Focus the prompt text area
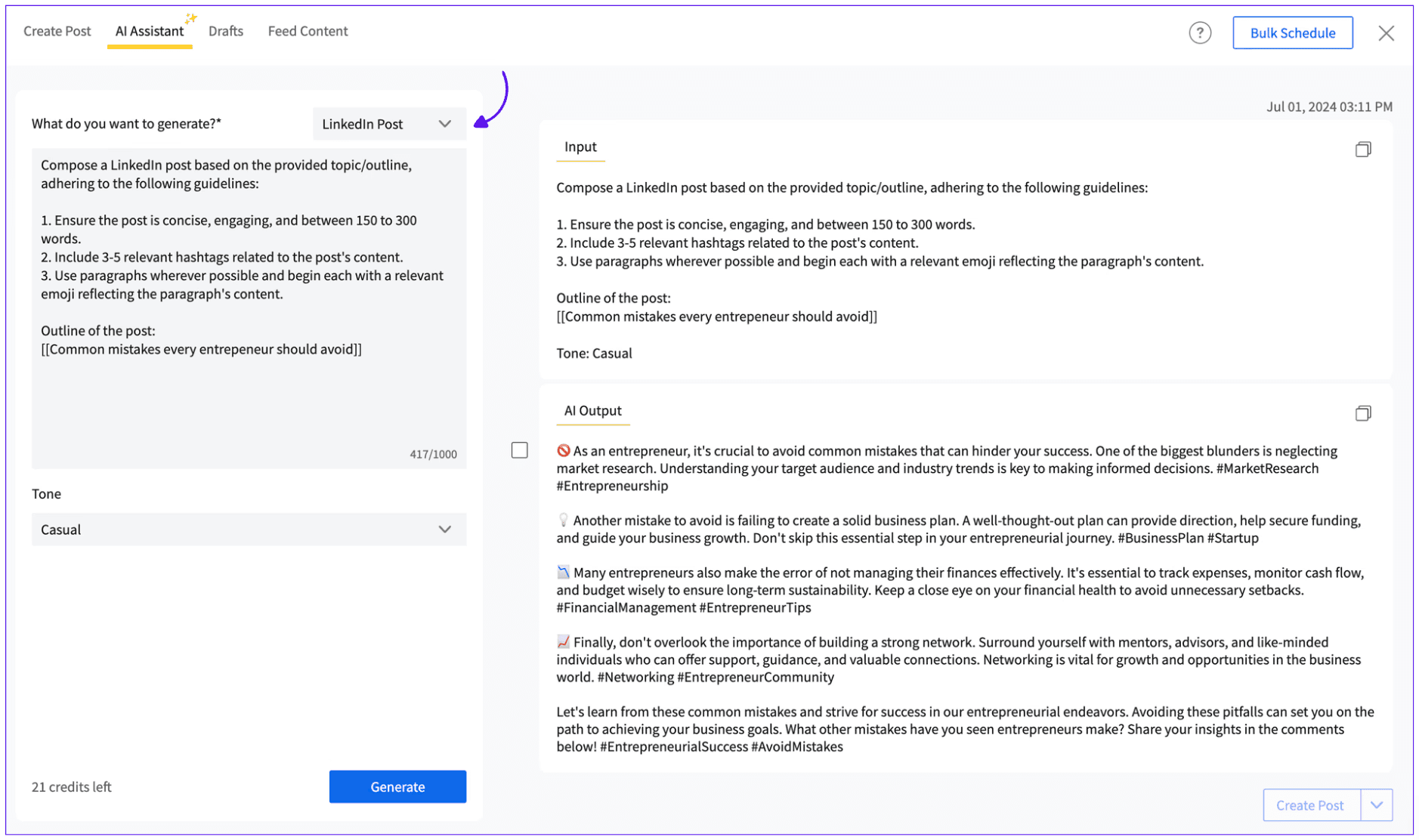Screen dimensions: 1419x840 pos(249,308)
